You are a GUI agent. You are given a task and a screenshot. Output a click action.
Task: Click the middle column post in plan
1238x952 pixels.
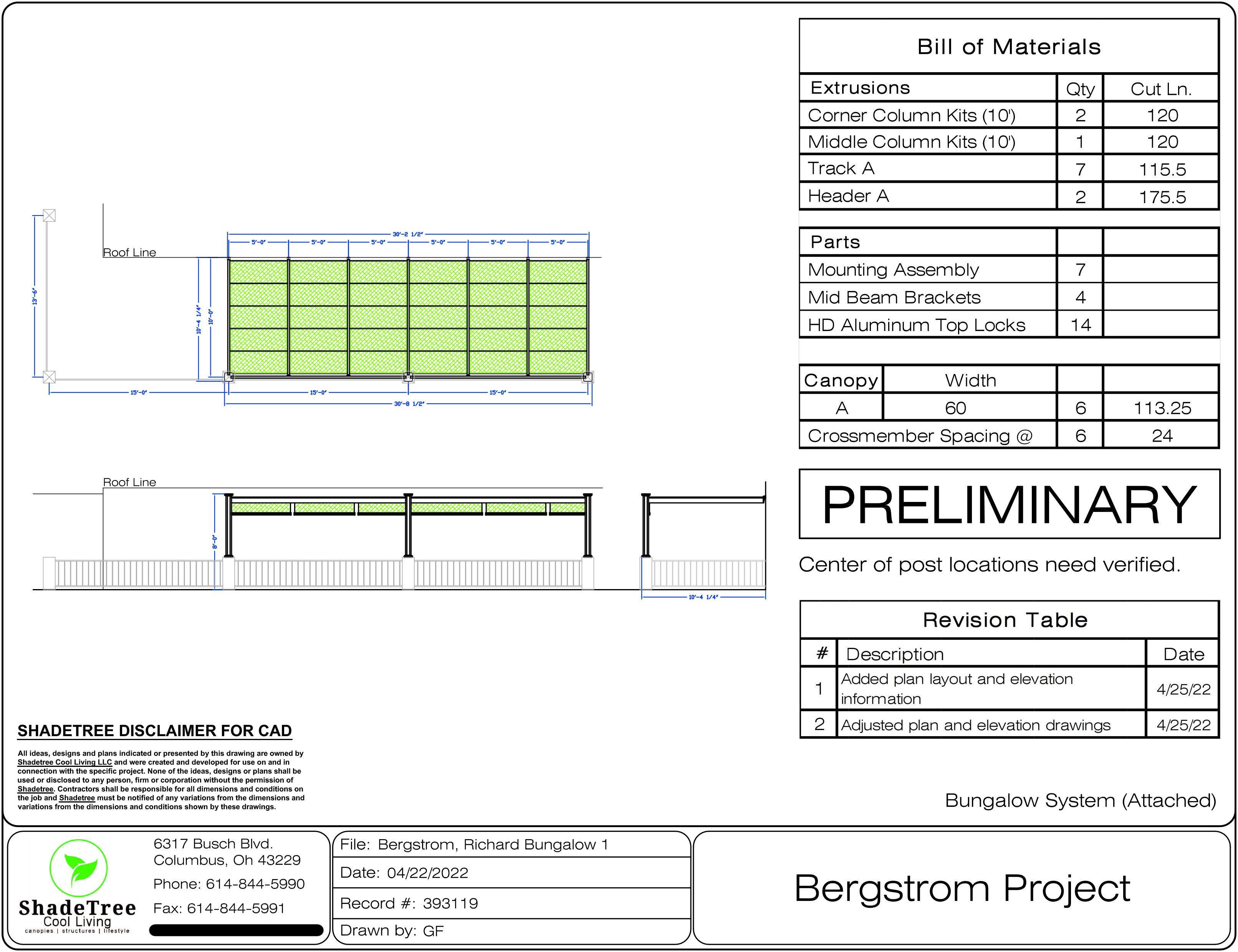click(408, 376)
